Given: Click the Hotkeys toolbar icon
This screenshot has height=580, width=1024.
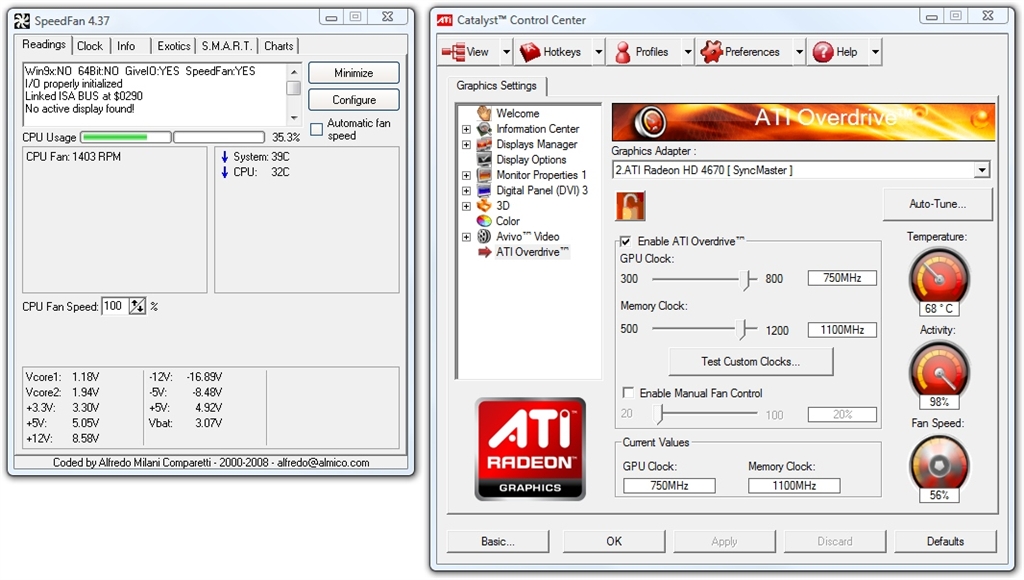Looking at the screenshot, I should click(530, 52).
